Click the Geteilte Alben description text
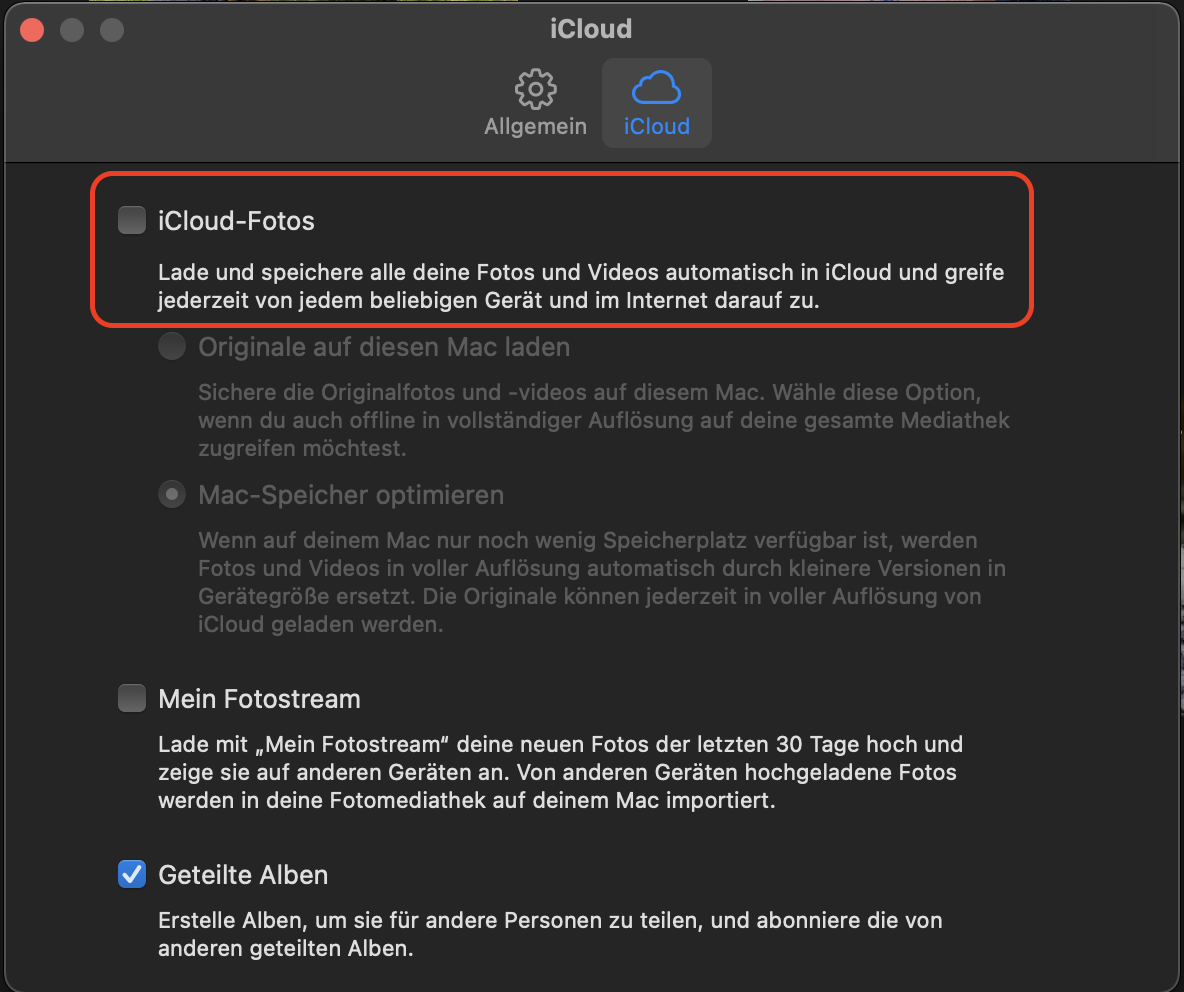1184x992 pixels. [x=550, y=934]
